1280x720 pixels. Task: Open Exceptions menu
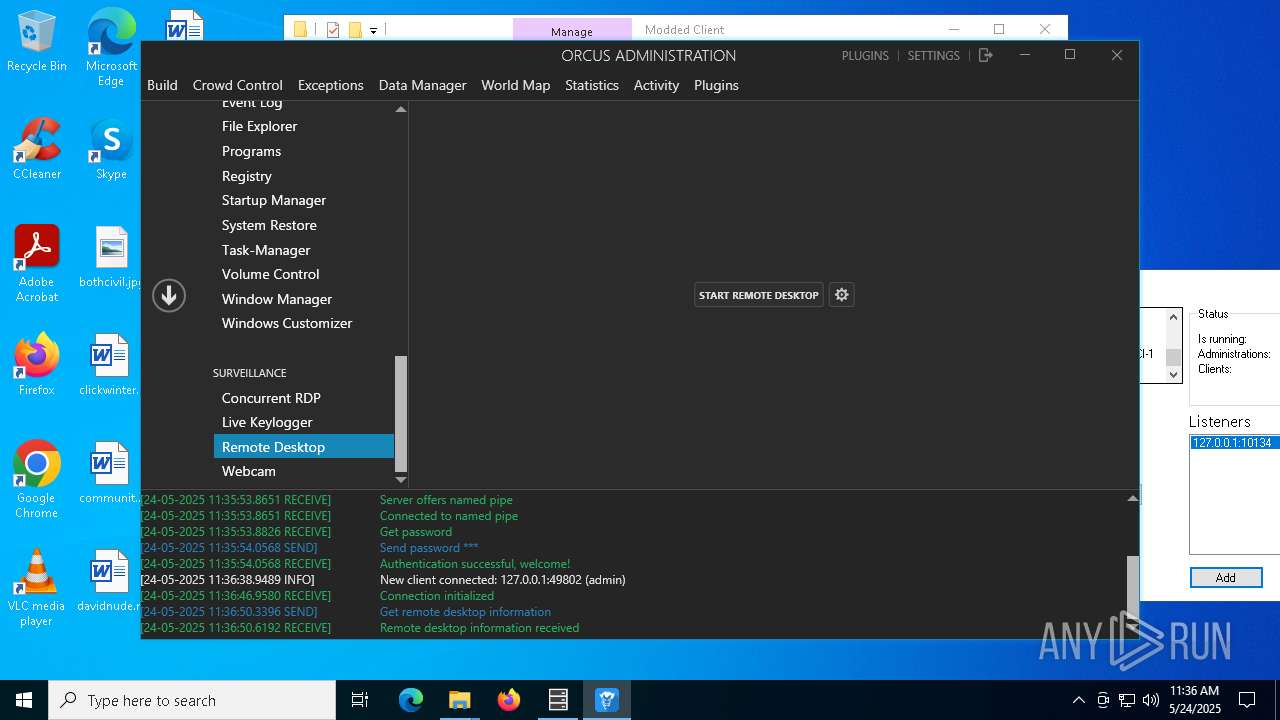click(x=330, y=85)
